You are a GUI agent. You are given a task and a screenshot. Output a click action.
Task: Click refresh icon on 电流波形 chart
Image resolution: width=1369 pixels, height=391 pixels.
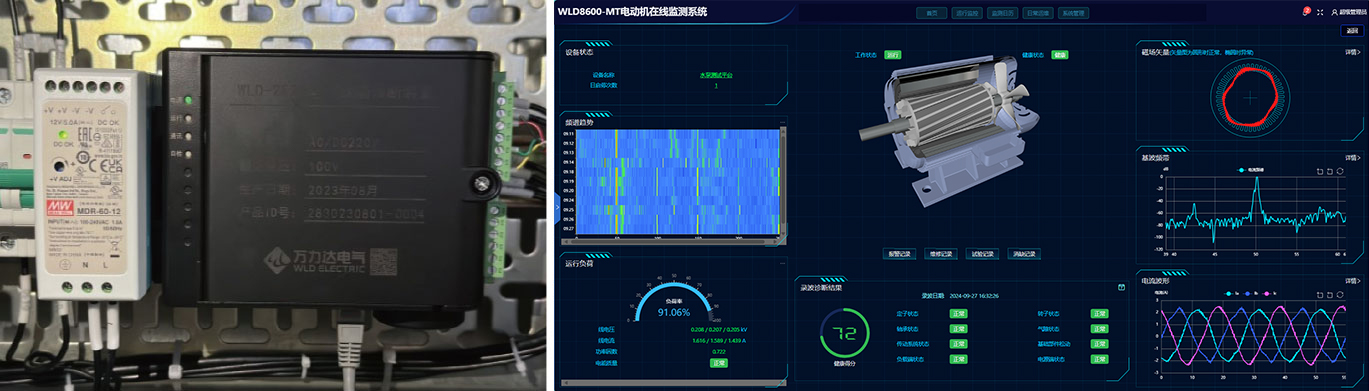point(1340,295)
